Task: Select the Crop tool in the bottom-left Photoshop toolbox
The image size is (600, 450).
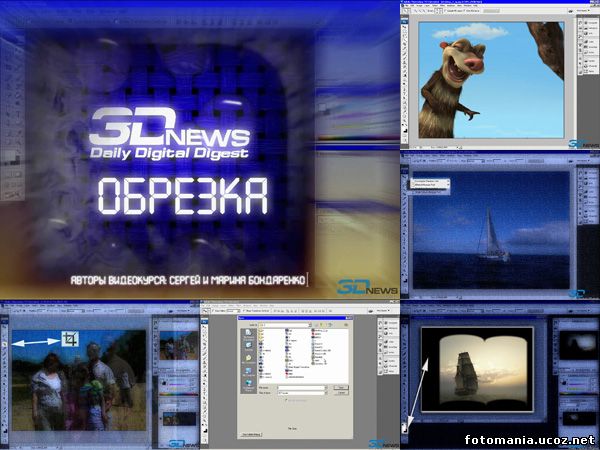Action: (x=5, y=344)
